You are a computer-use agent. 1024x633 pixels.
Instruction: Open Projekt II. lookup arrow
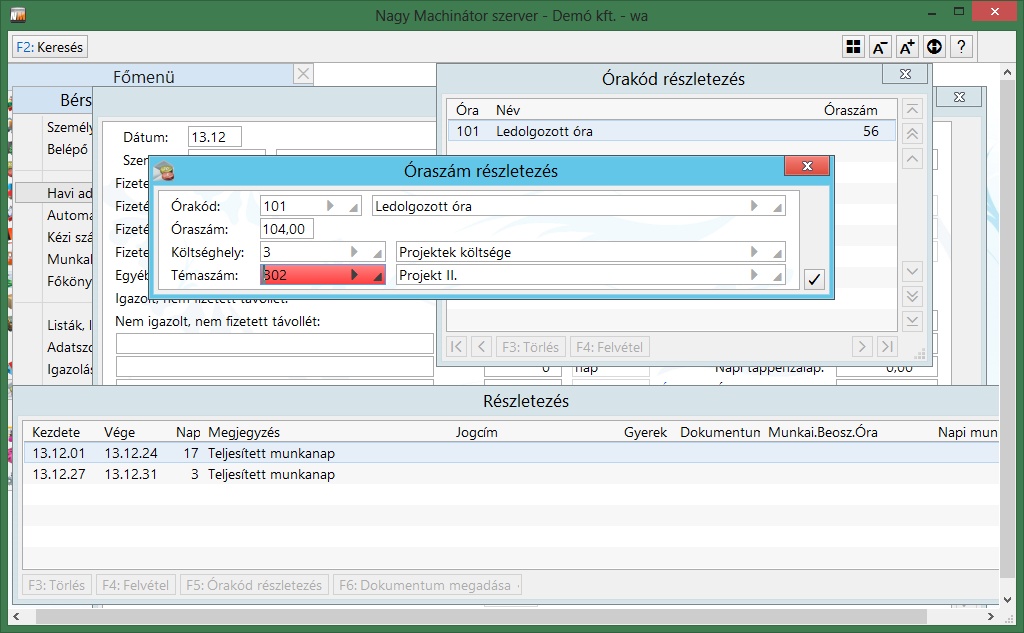[x=754, y=275]
